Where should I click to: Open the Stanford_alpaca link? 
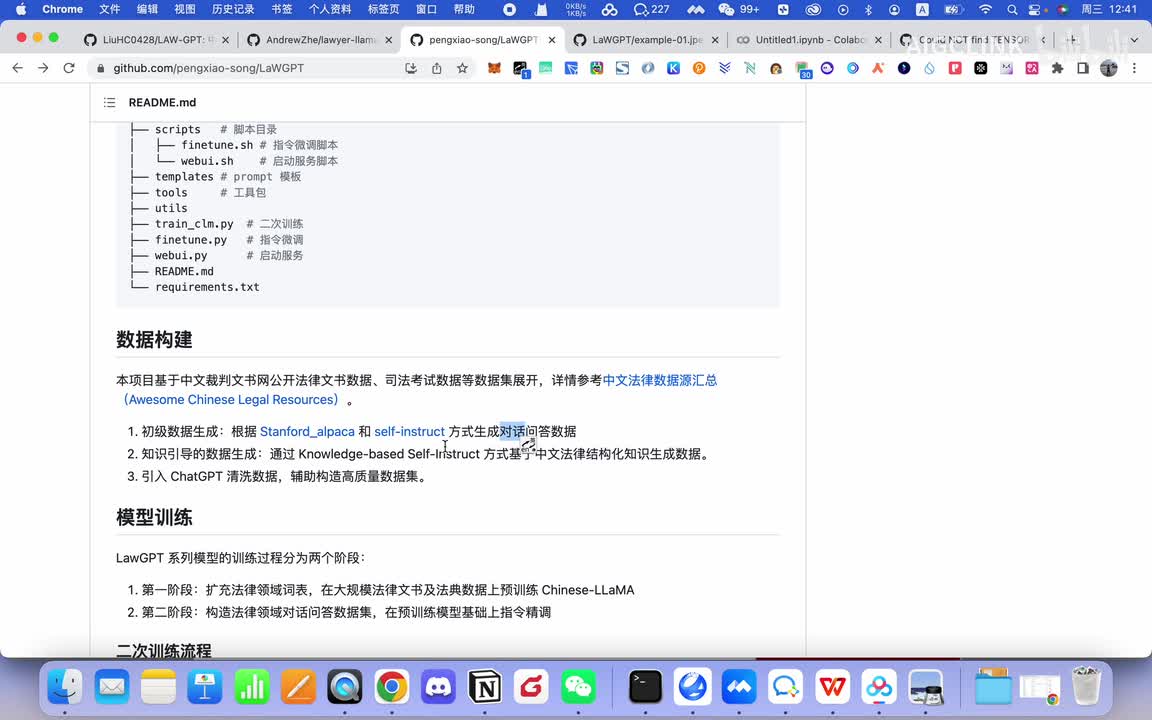pos(307,432)
